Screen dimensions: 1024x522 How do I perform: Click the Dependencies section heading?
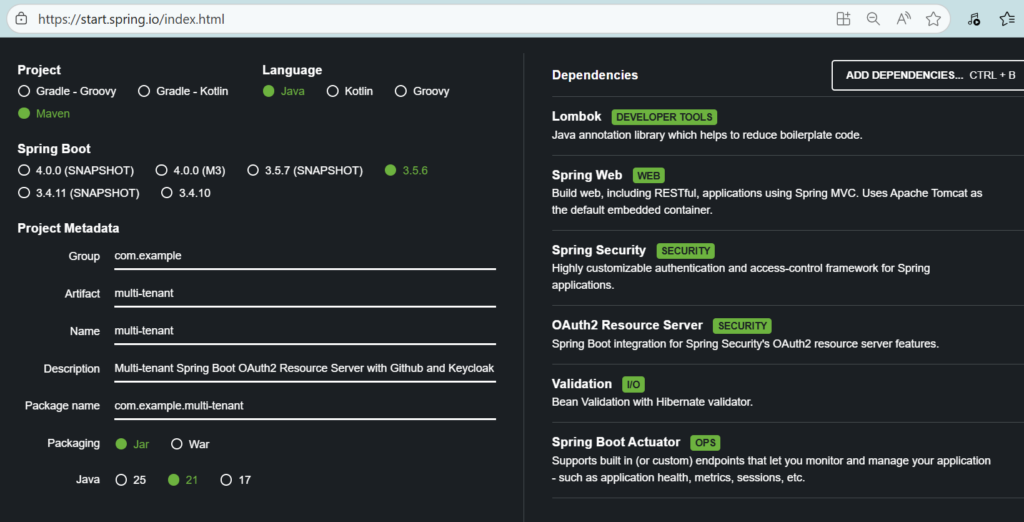595,75
